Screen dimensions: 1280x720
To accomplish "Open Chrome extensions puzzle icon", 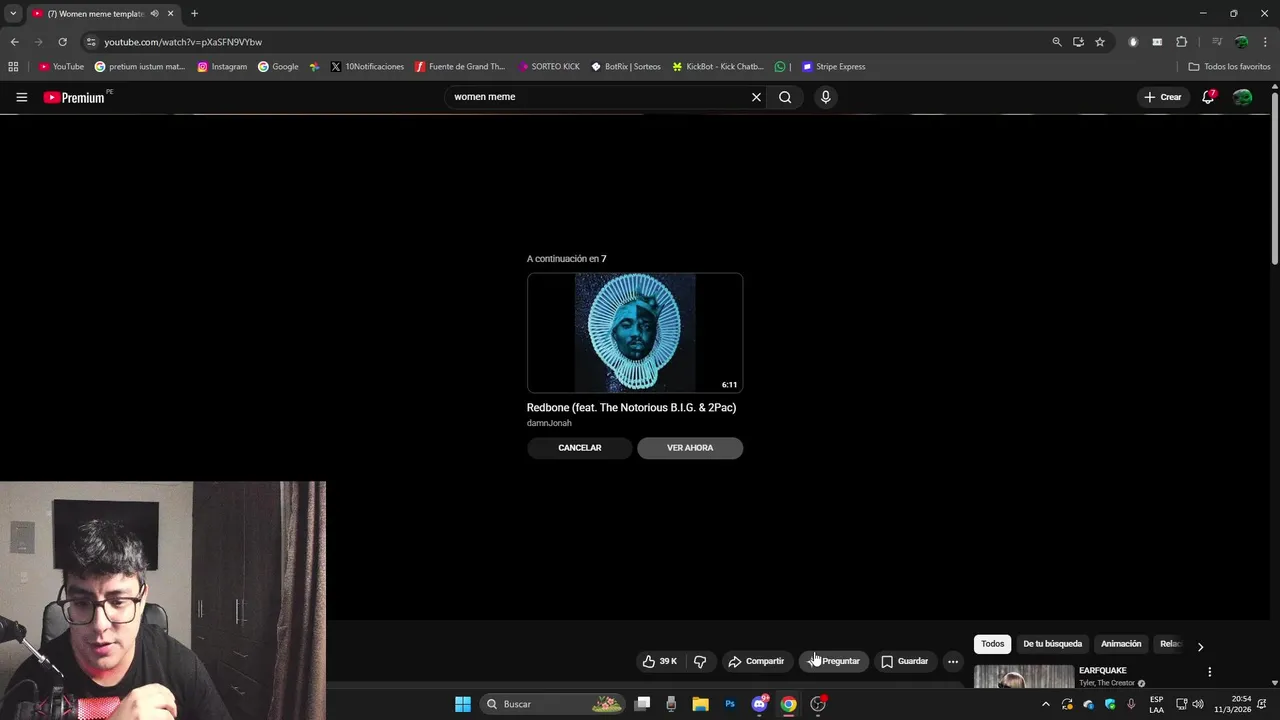I will pyautogui.click(x=1181, y=42).
